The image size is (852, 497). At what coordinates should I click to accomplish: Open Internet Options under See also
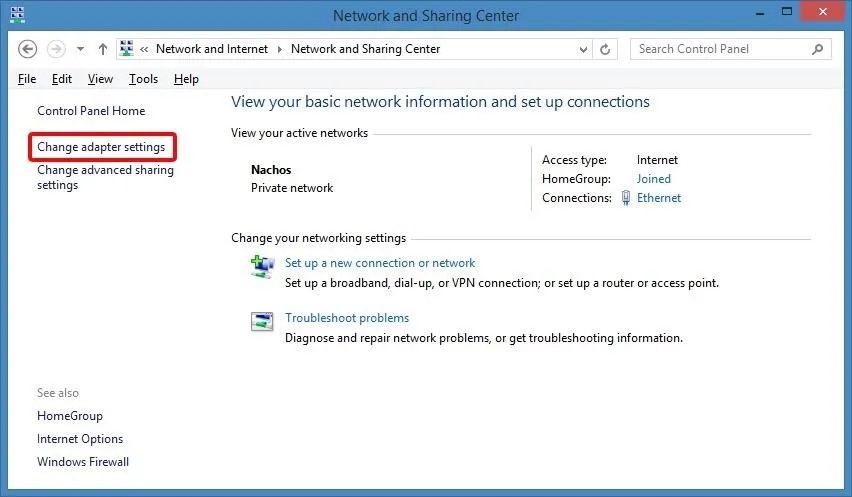[x=80, y=439]
